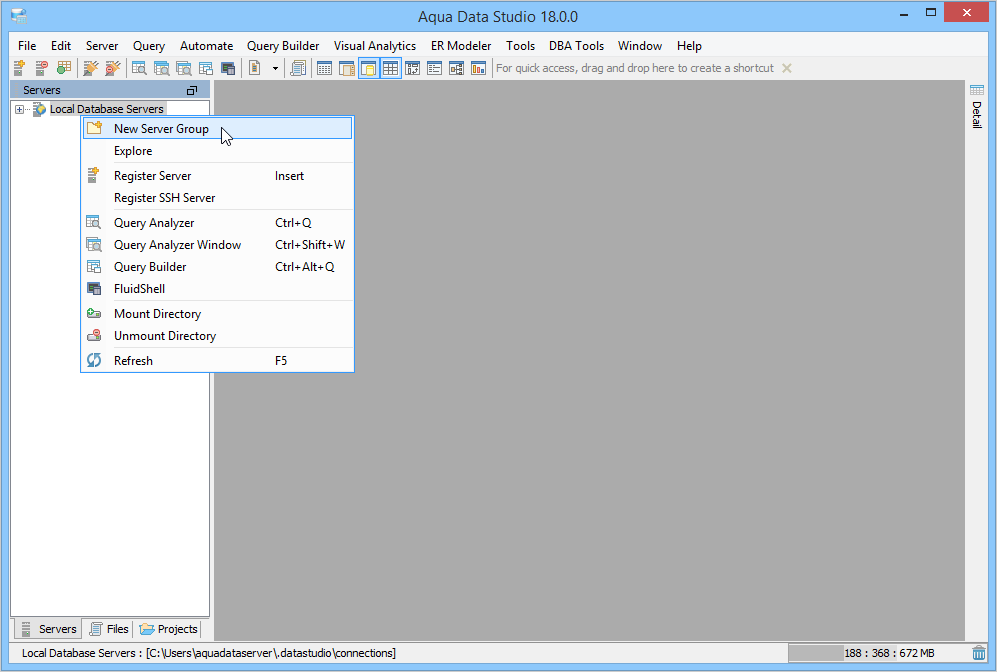Screen dimensions: 997x672
Task: Open the Automate menu
Action: pyautogui.click(x=206, y=46)
